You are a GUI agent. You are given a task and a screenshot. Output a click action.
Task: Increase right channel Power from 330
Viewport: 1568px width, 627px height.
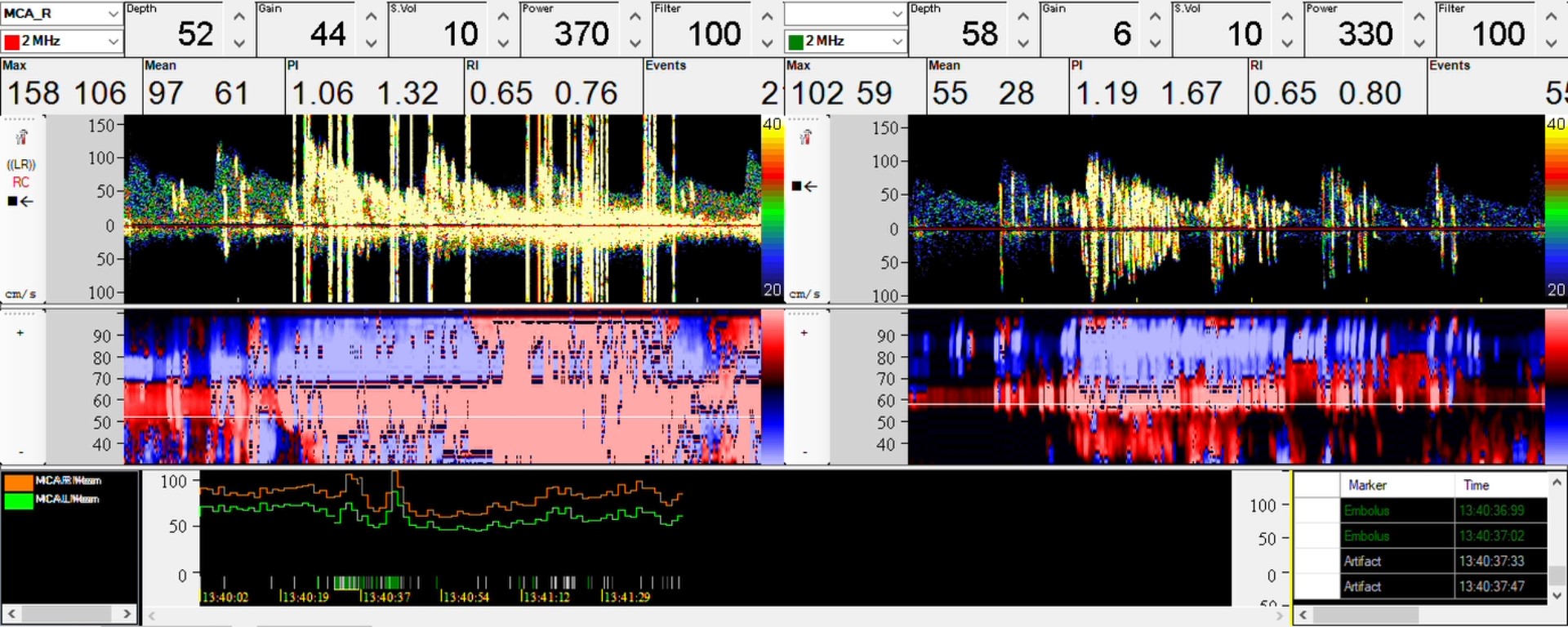click(x=1419, y=16)
